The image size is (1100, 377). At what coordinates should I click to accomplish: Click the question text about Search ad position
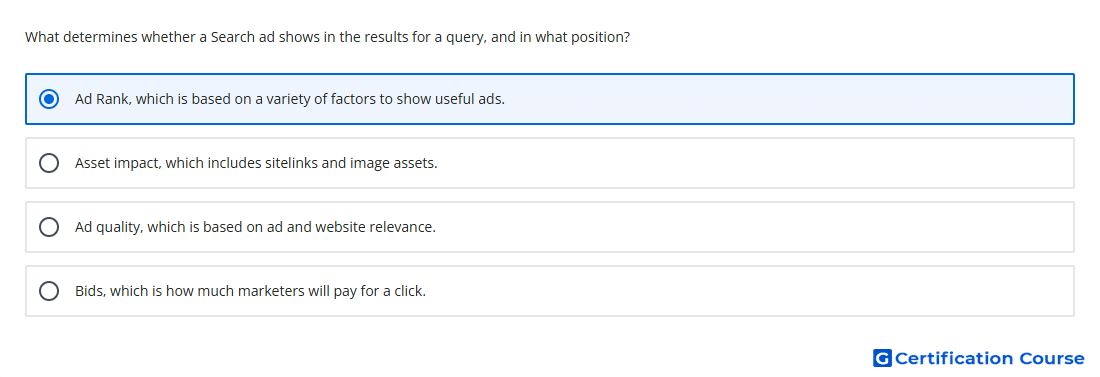[328, 37]
